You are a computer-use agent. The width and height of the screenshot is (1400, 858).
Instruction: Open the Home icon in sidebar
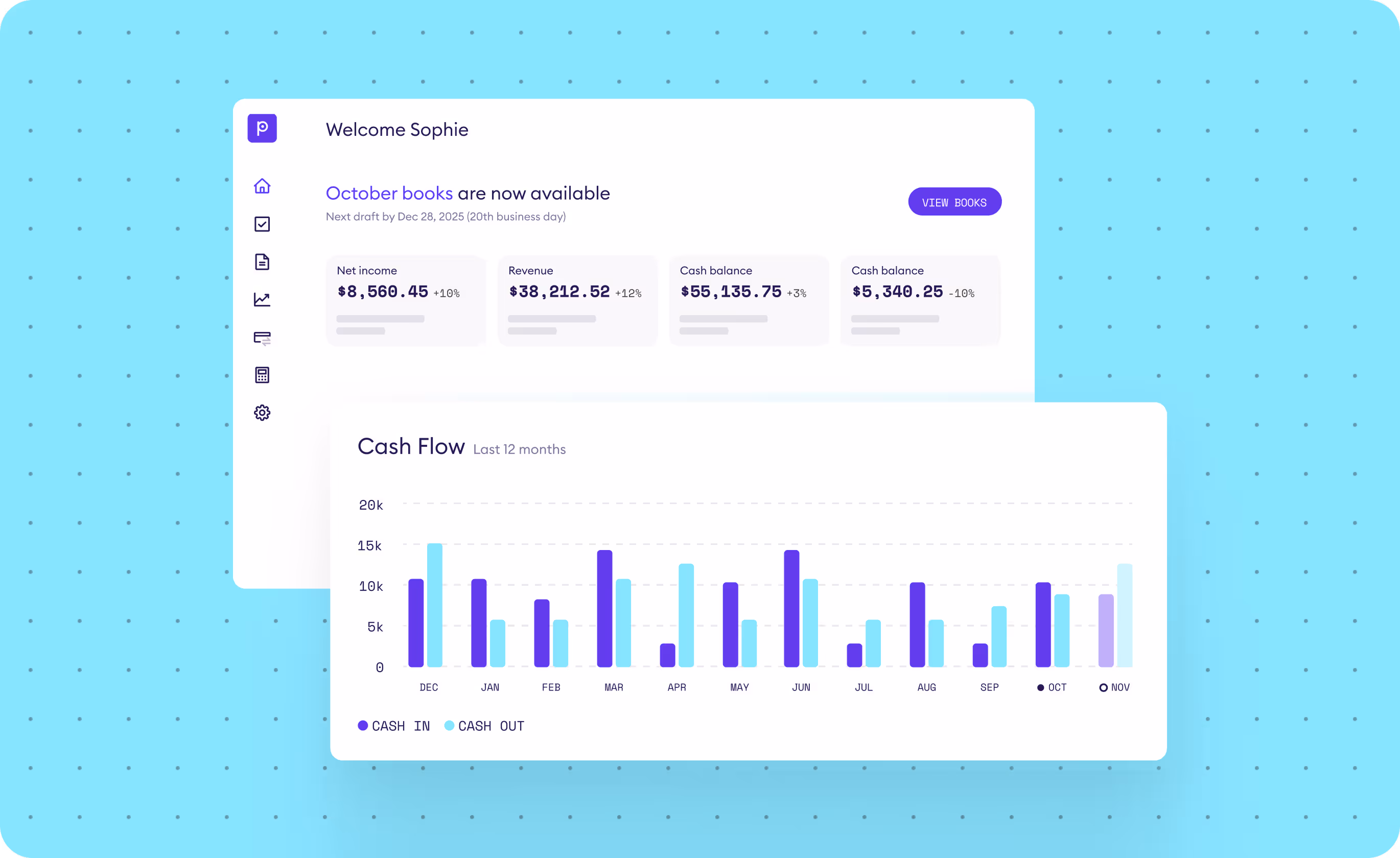[262, 186]
